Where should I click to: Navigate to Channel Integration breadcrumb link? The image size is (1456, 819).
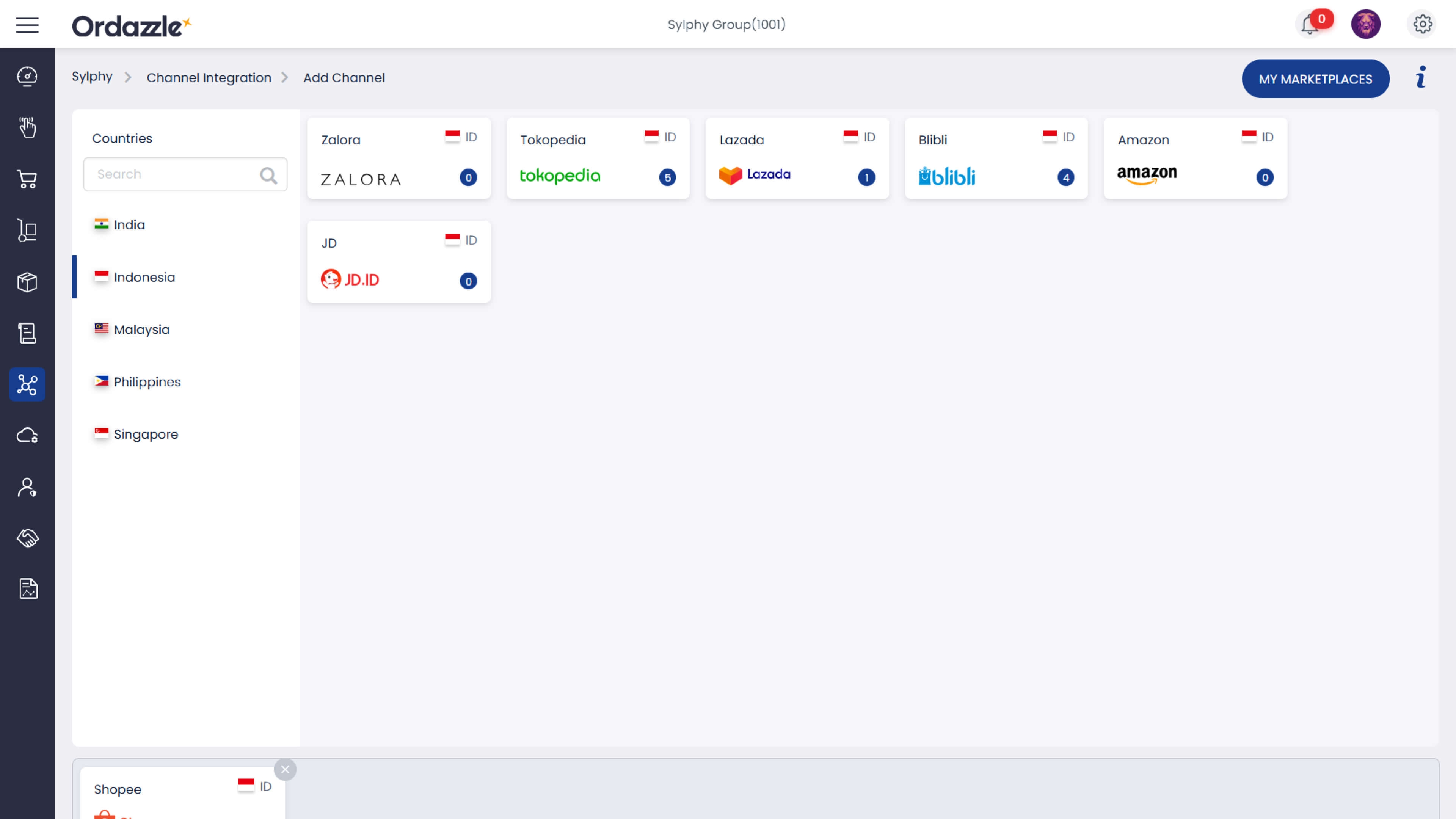(x=209, y=77)
